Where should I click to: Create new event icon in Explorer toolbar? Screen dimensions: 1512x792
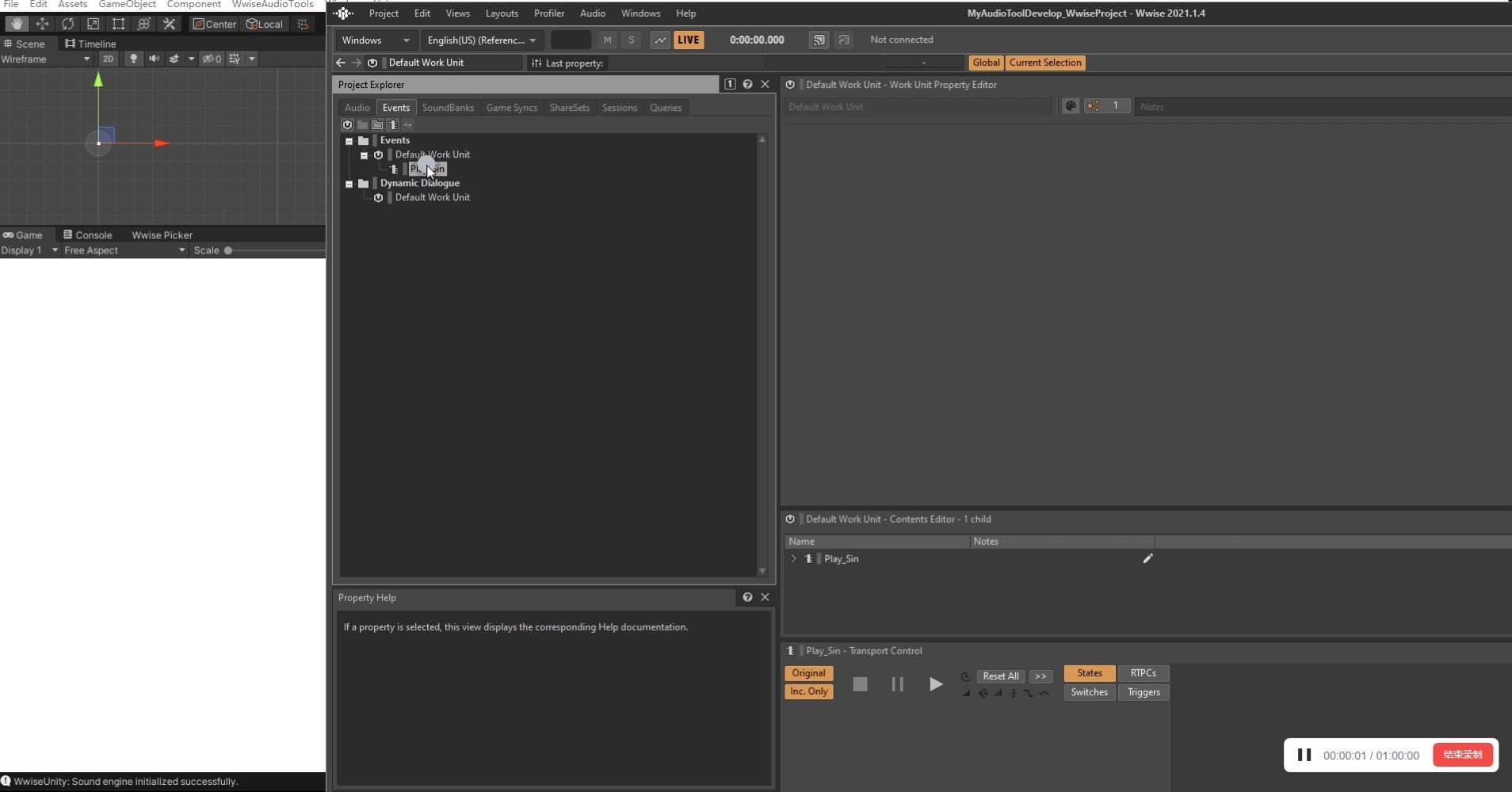392,125
